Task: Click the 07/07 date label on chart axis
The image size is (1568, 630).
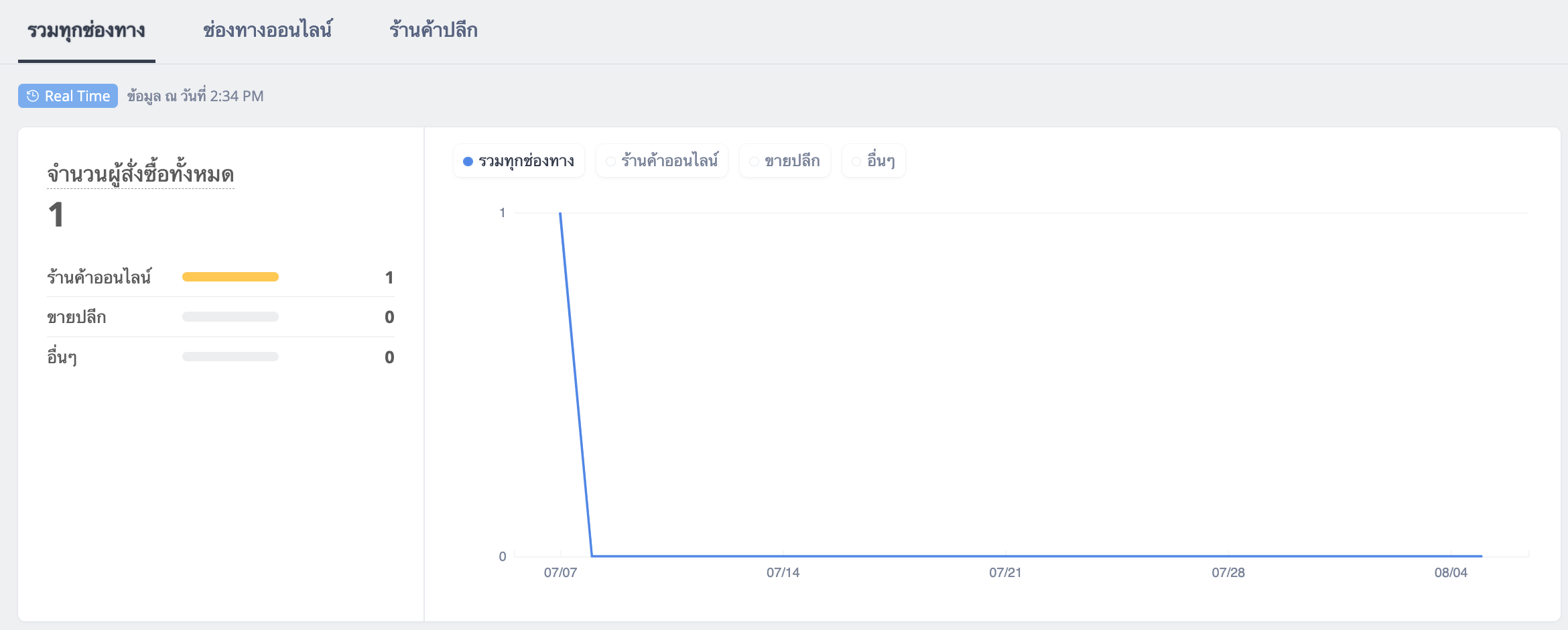Action: tap(560, 573)
